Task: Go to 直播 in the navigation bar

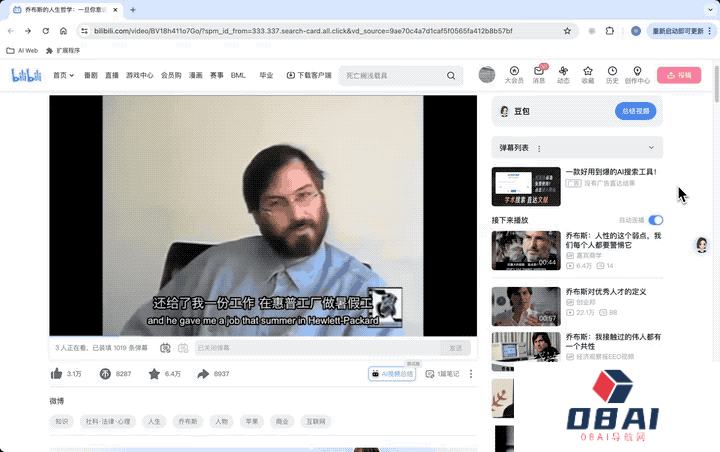Action: (112, 75)
